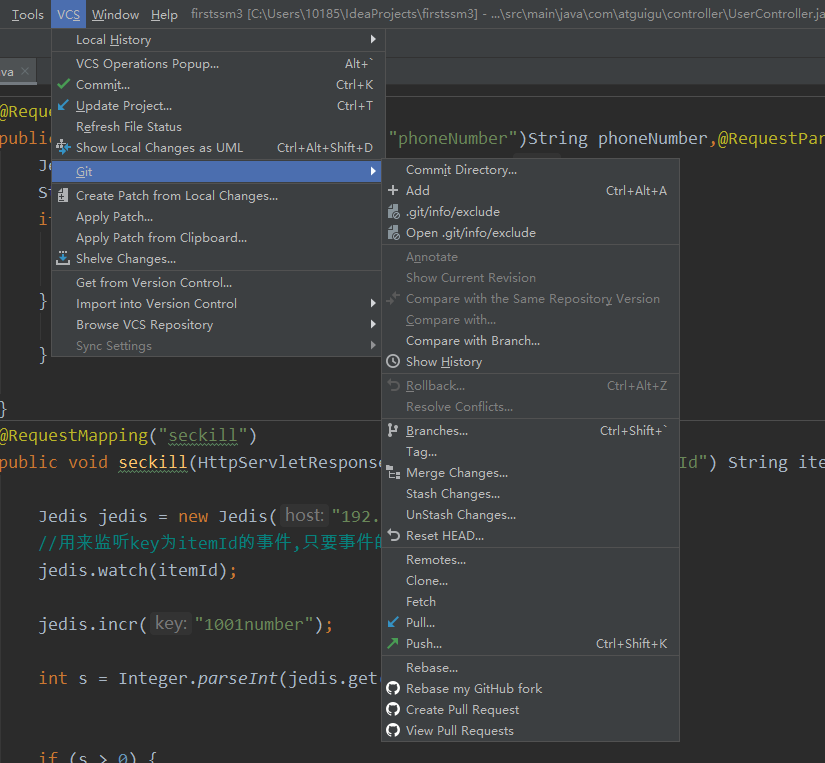
Task: Choose Stash Changes from Git submenu
Action: tap(452, 494)
